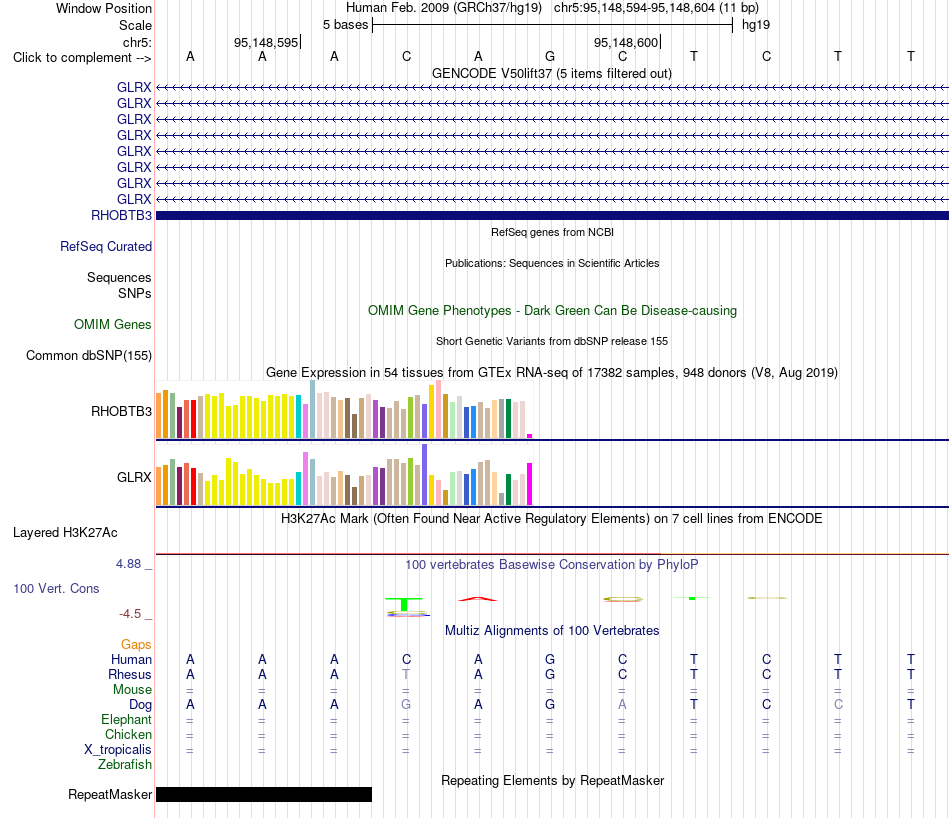Open OMIM Gene Phenotypes track title

(552, 310)
